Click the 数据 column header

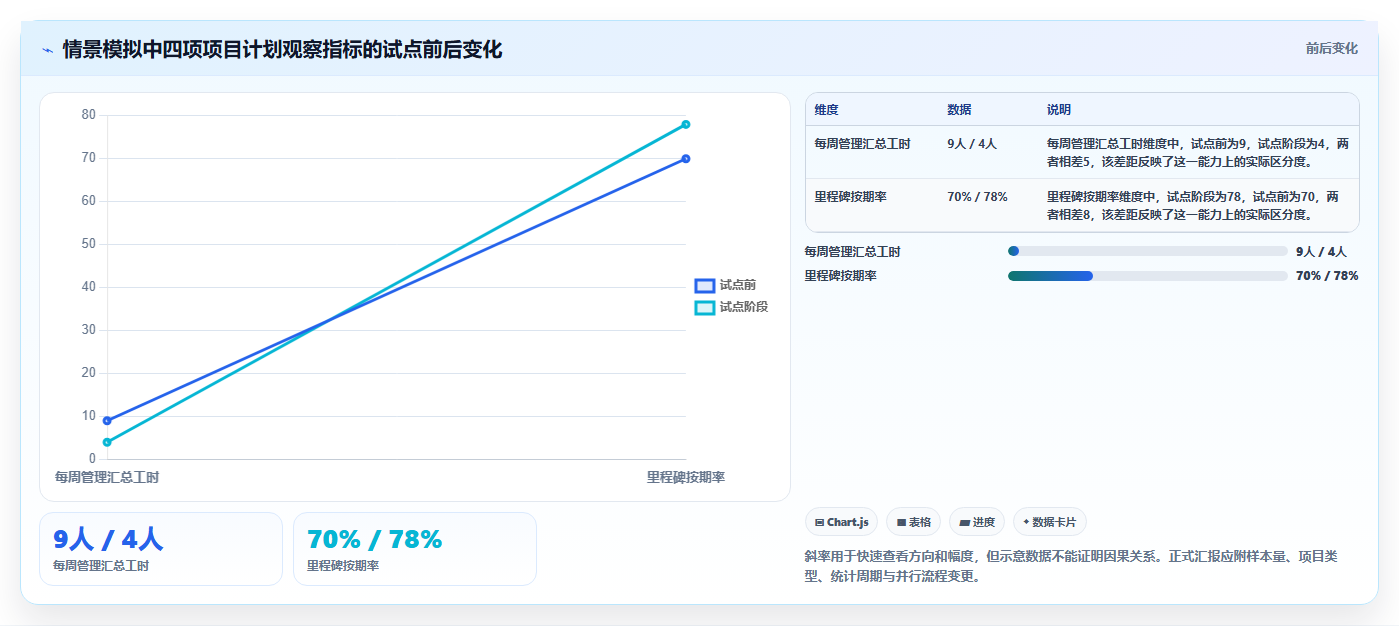959,110
